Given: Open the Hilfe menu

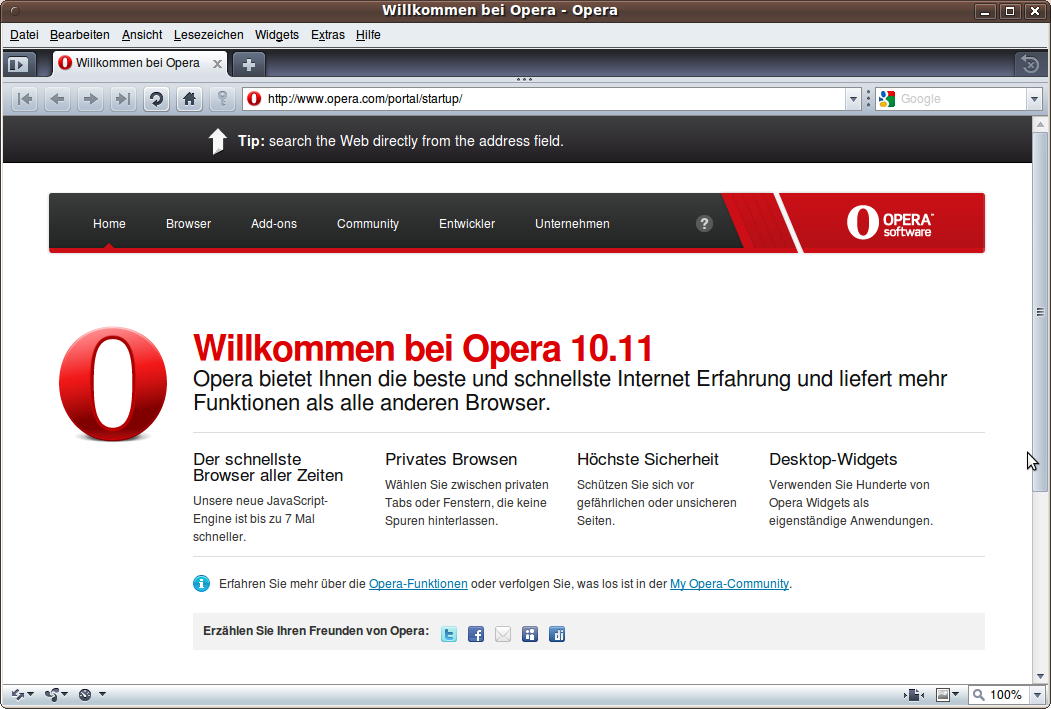Looking at the screenshot, I should coord(368,35).
